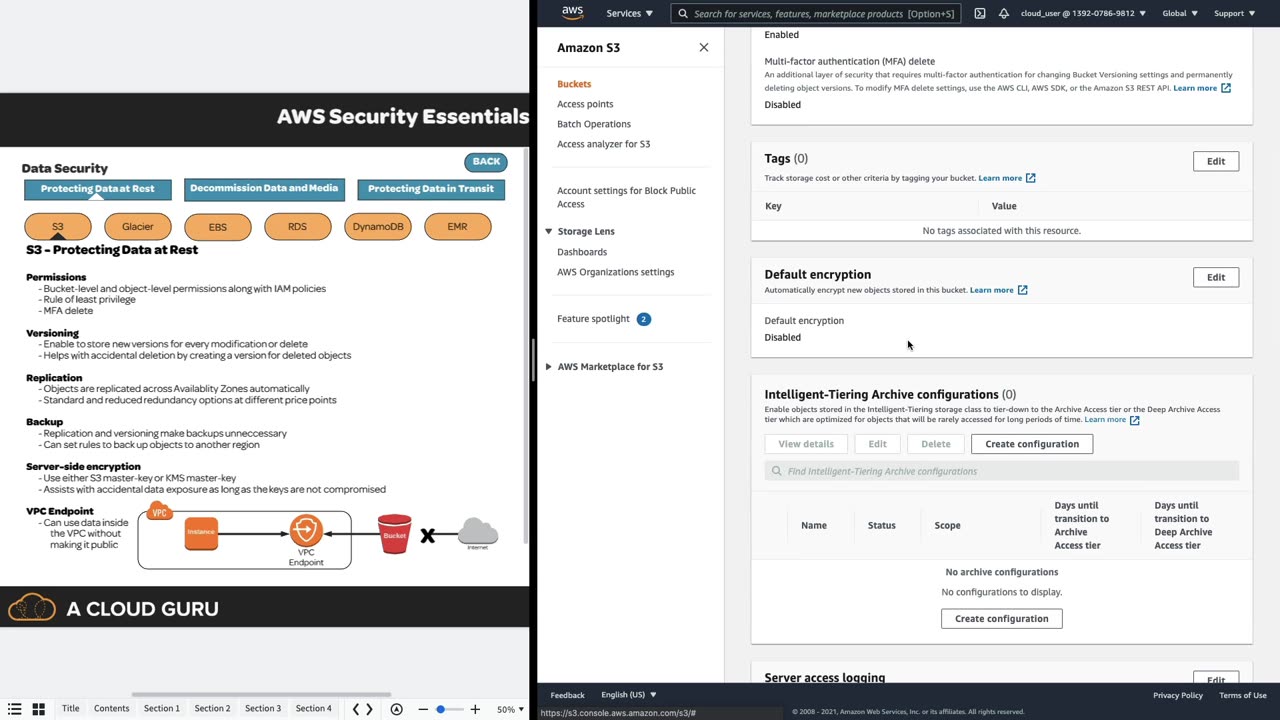This screenshot has width=1280, height=720.
Task: Open Buckets in S3 sidebar
Action: [x=574, y=84]
